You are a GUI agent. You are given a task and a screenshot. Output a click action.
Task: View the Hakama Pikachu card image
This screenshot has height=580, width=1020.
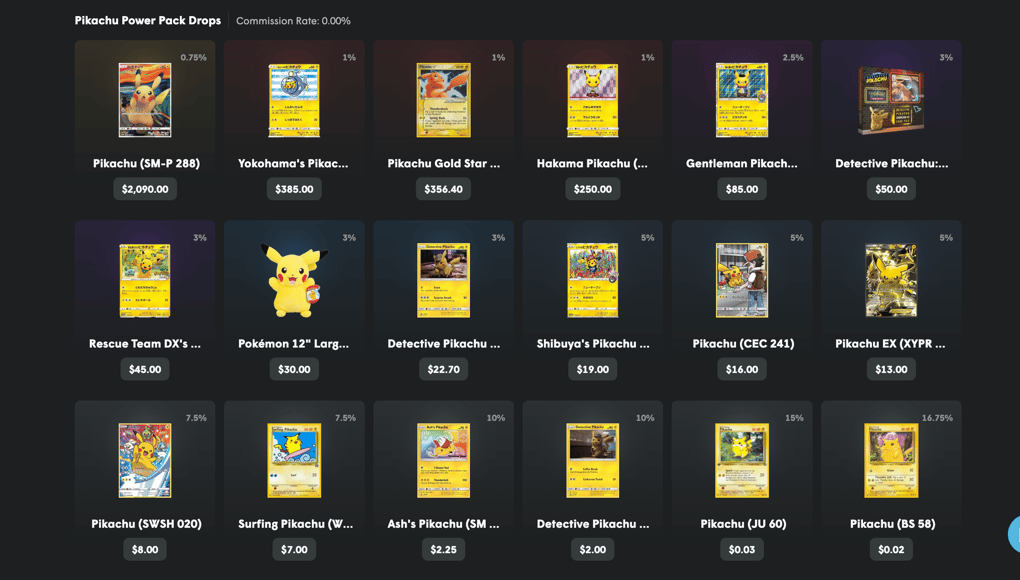tap(593, 100)
